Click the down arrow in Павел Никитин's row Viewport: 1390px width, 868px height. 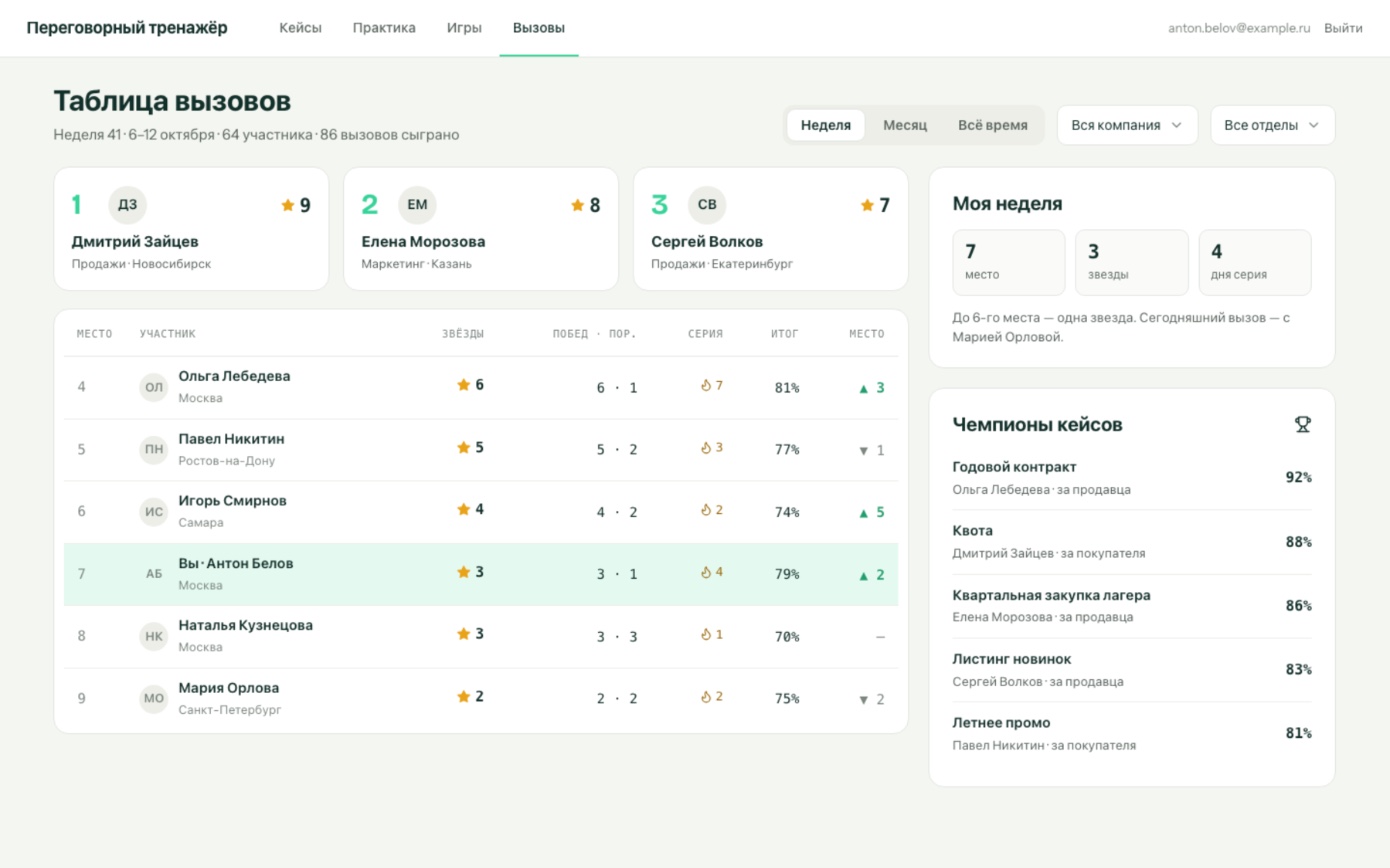point(863,451)
